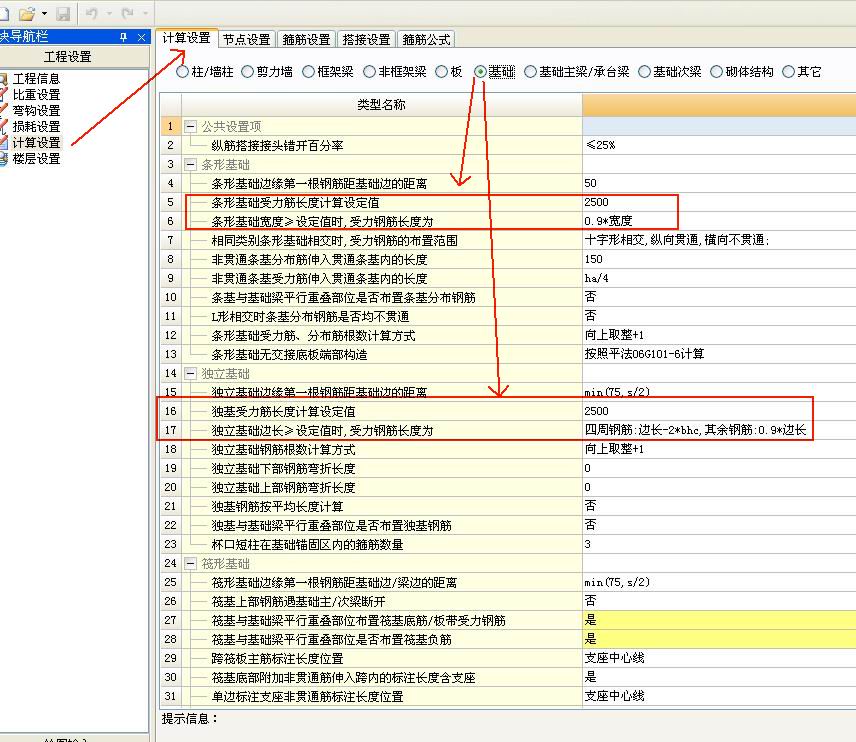Click the 按照平法06G101-6计算 value cell
This screenshot has width=856, height=742.
(x=719, y=354)
